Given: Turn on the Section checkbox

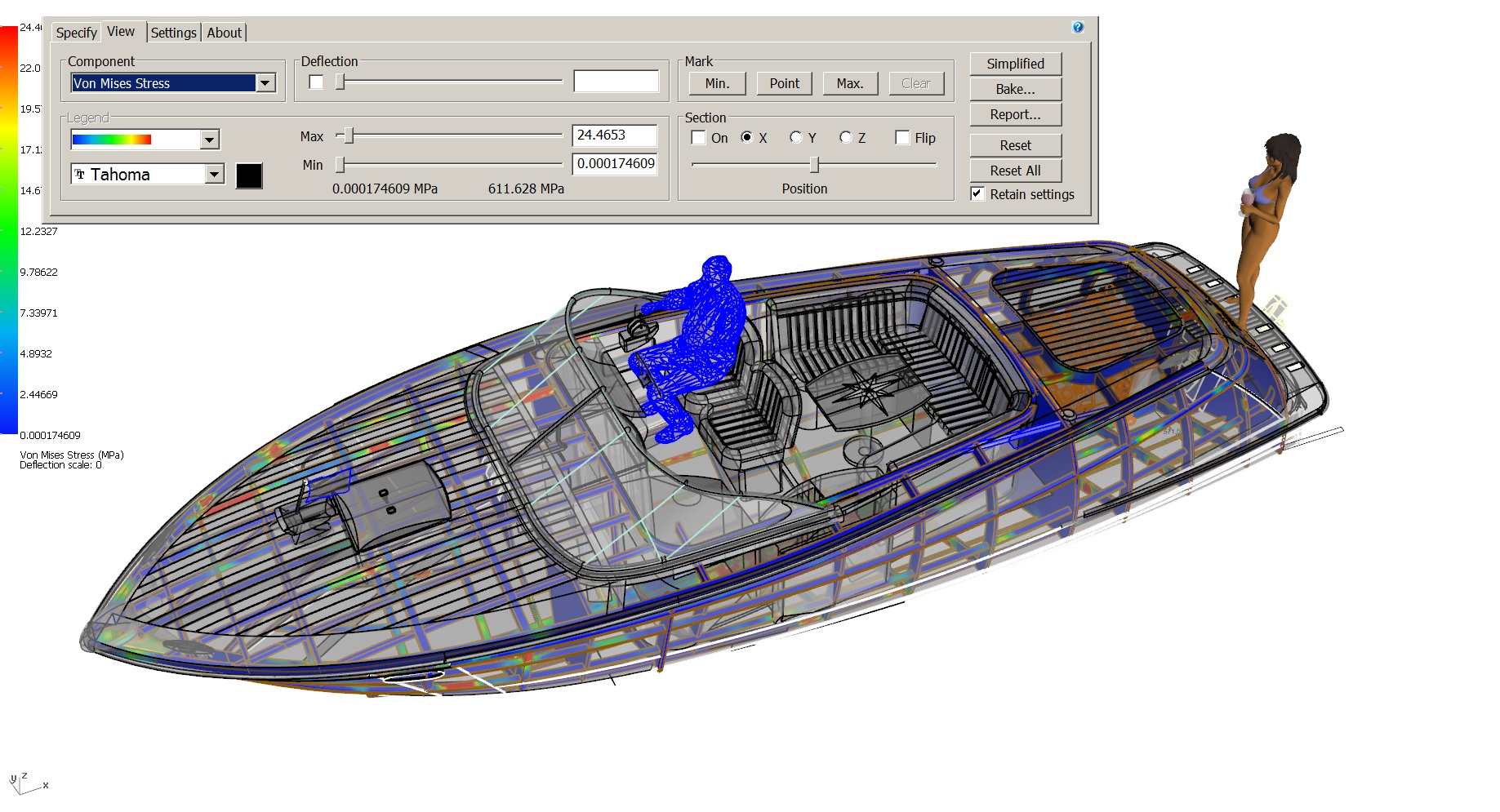Looking at the screenshot, I should point(699,138).
